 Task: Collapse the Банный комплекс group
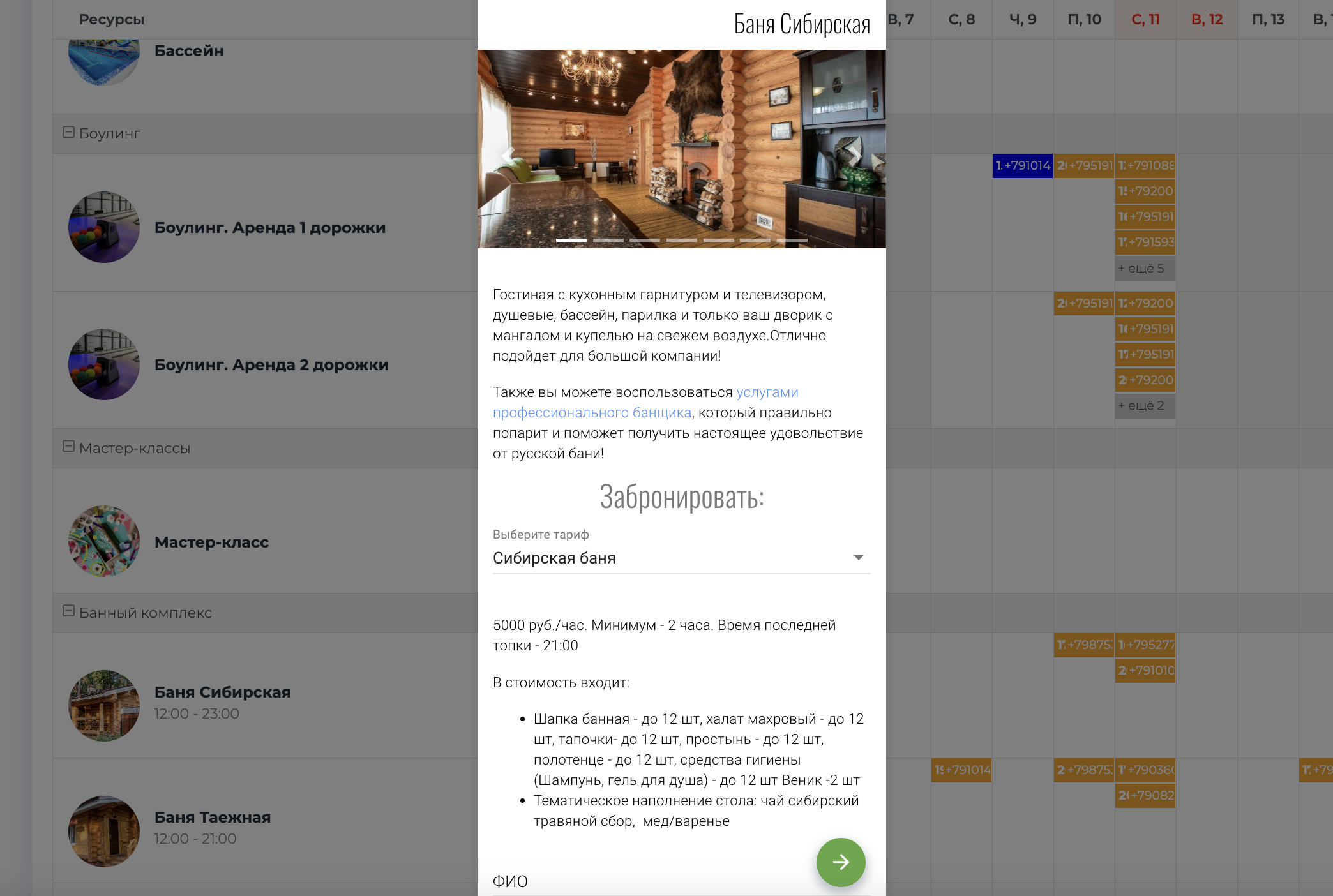pyautogui.click(x=68, y=611)
